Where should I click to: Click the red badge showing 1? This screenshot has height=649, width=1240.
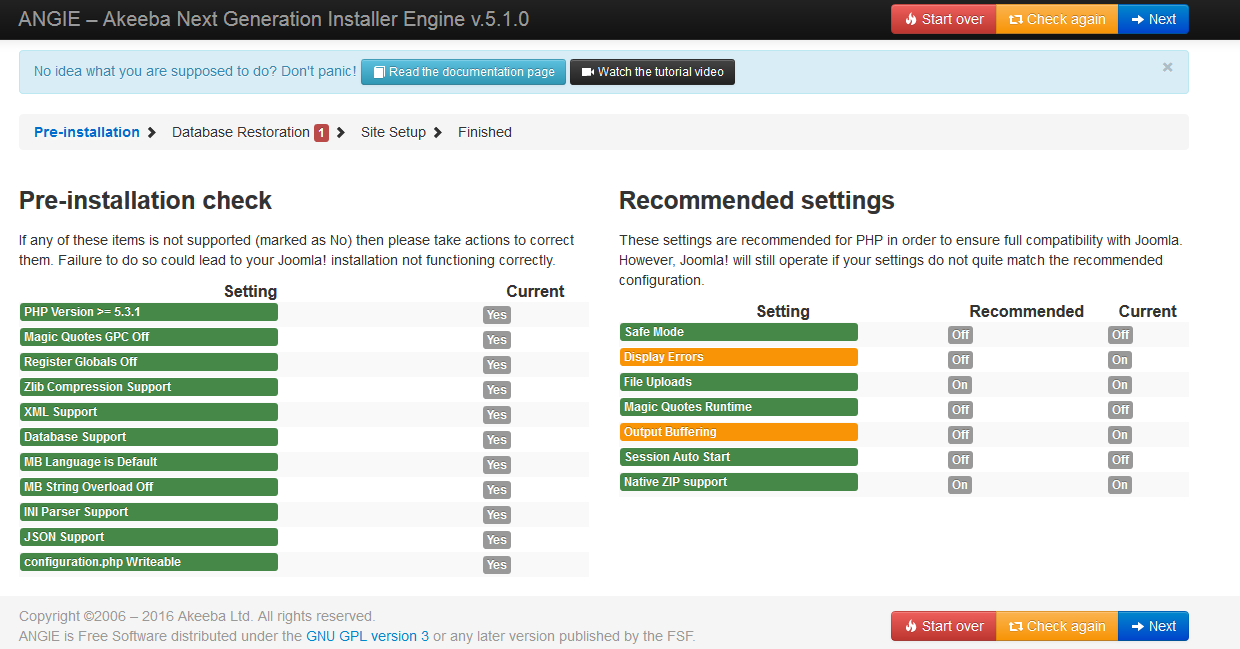pyautogui.click(x=321, y=132)
